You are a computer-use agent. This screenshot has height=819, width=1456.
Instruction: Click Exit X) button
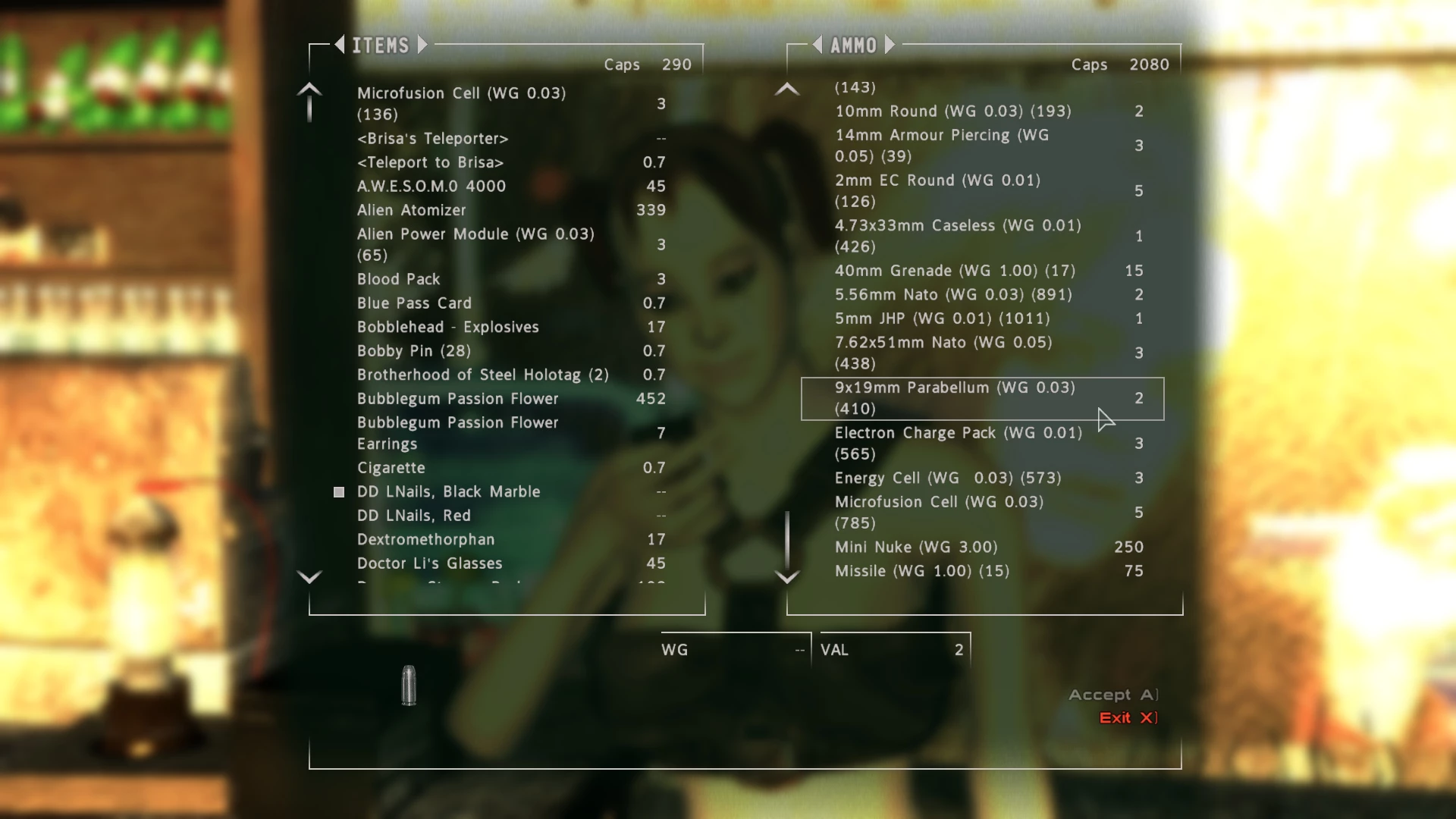coord(1128,717)
